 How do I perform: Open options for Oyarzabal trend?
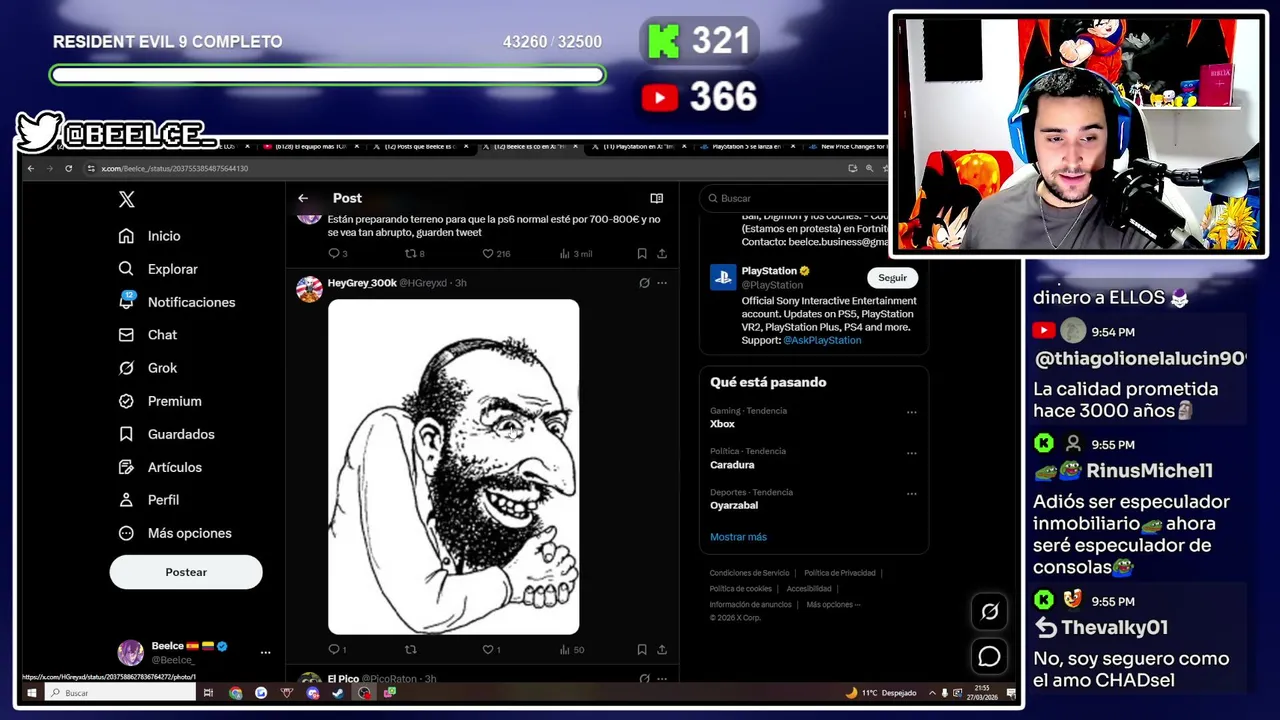click(x=911, y=494)
